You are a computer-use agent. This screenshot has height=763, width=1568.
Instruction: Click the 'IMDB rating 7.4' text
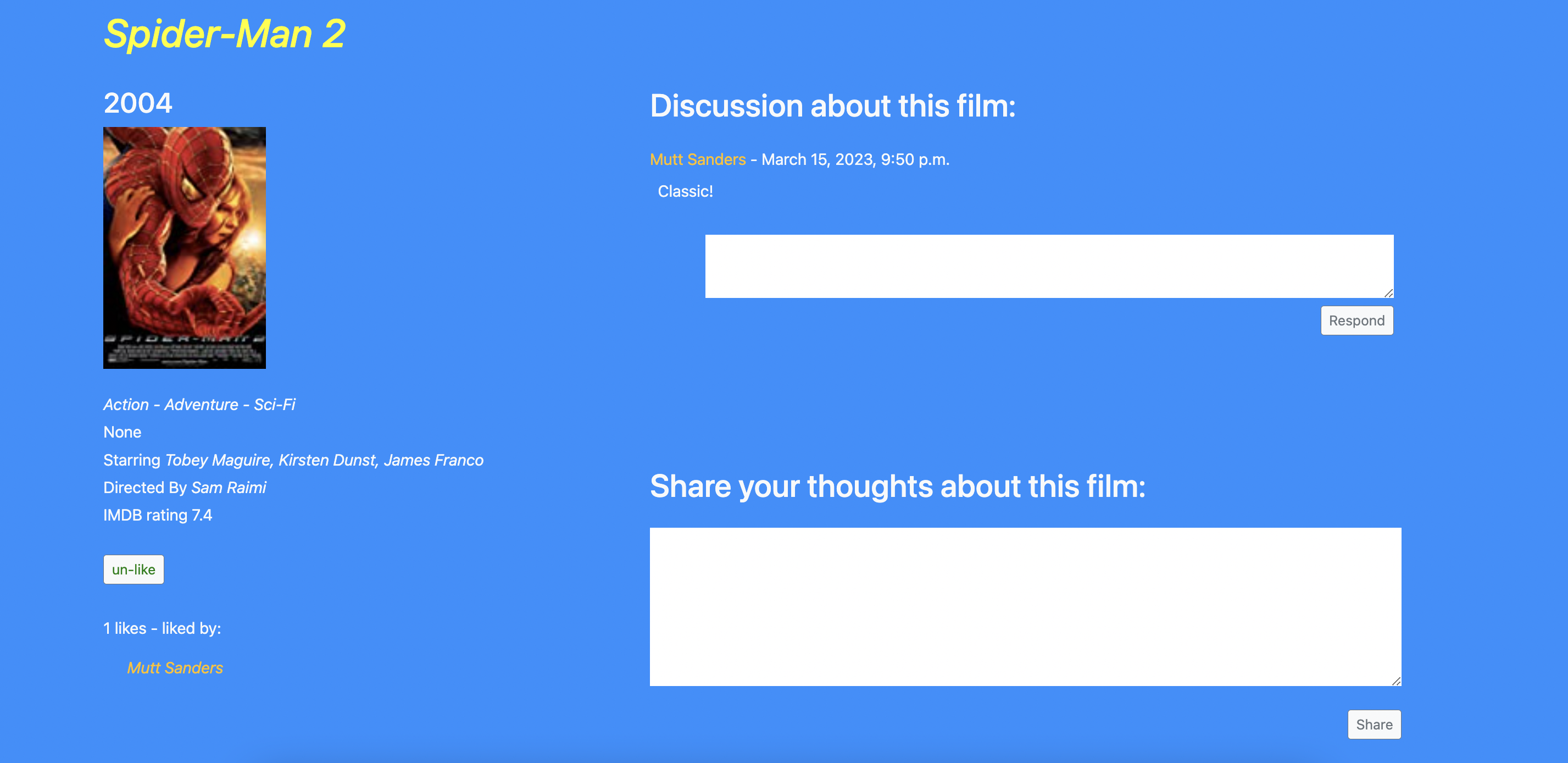point(158,515)
